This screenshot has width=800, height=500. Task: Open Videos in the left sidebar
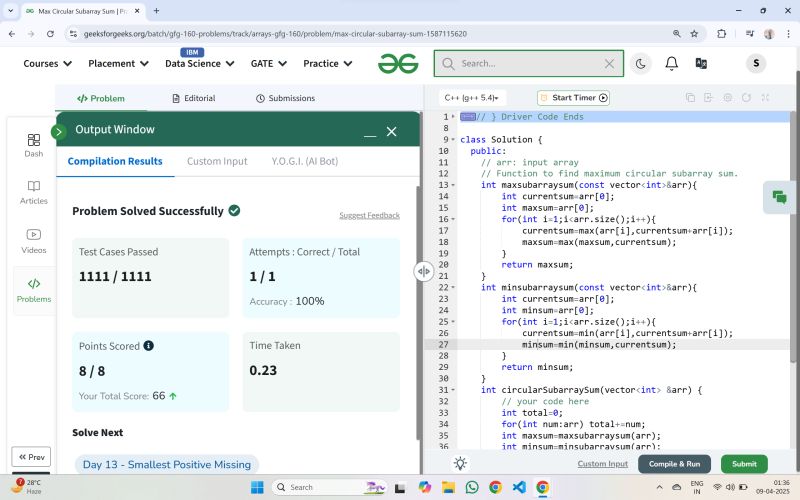pos(34,241)
